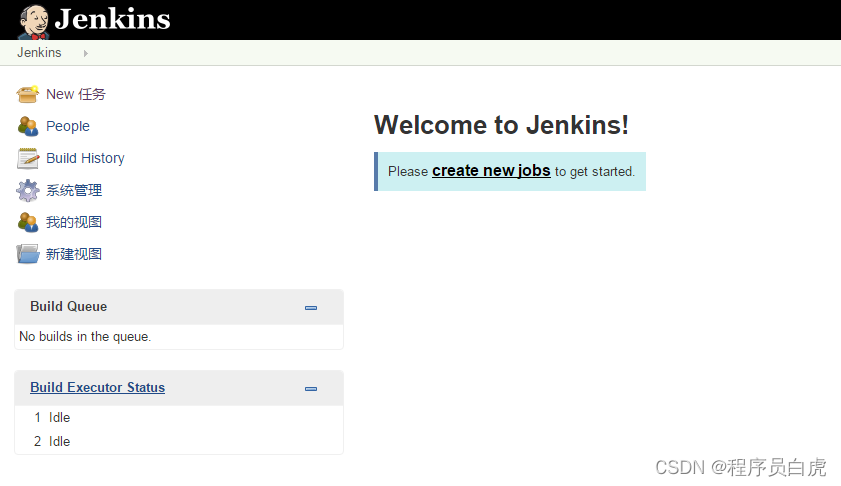
Task: Click the 我的视图 users icon
Action: (27, 222)
